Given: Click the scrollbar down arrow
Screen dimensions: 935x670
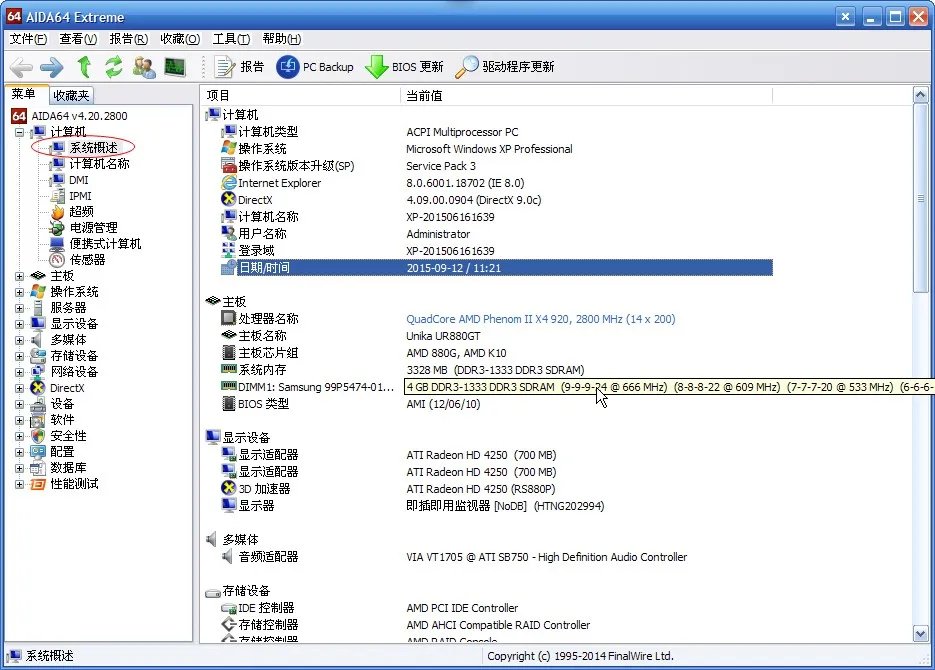Looking at the screenshot, I should (x=919, y=633).
